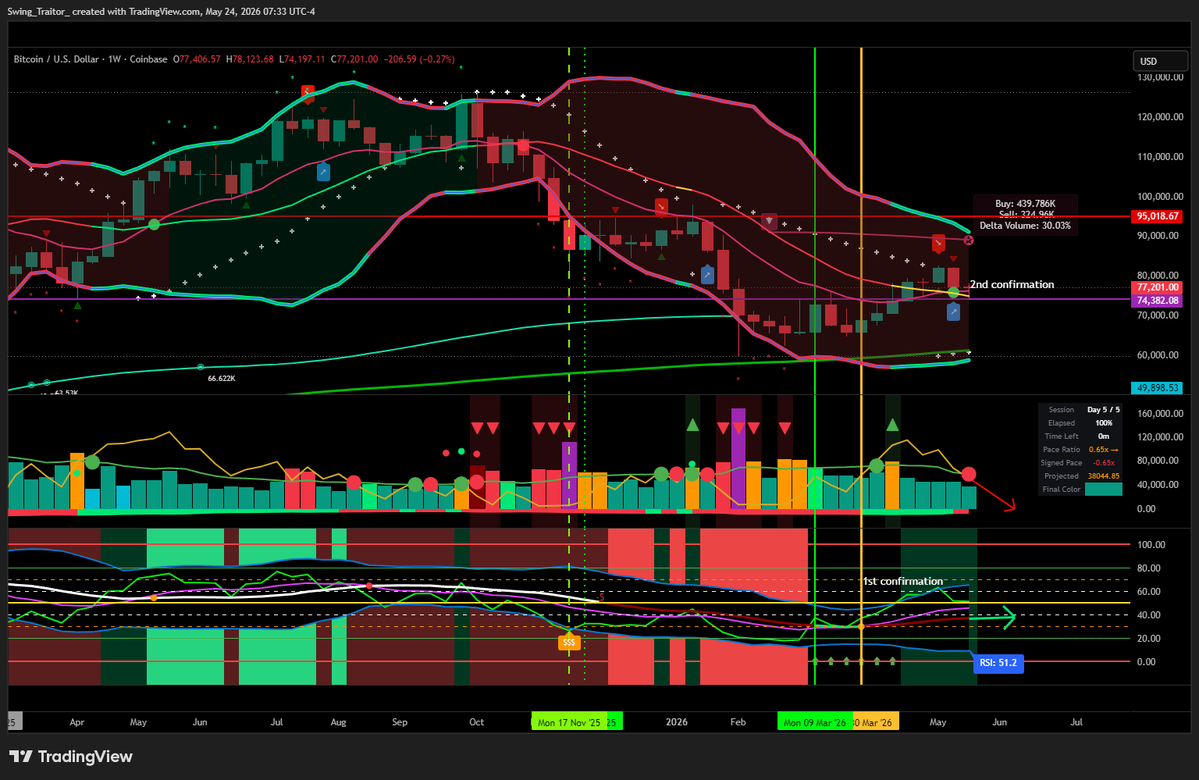Screen dimensions: 1199x780
Task: Click the blue arrow signal label near late January
Action: tap(708, 275)
